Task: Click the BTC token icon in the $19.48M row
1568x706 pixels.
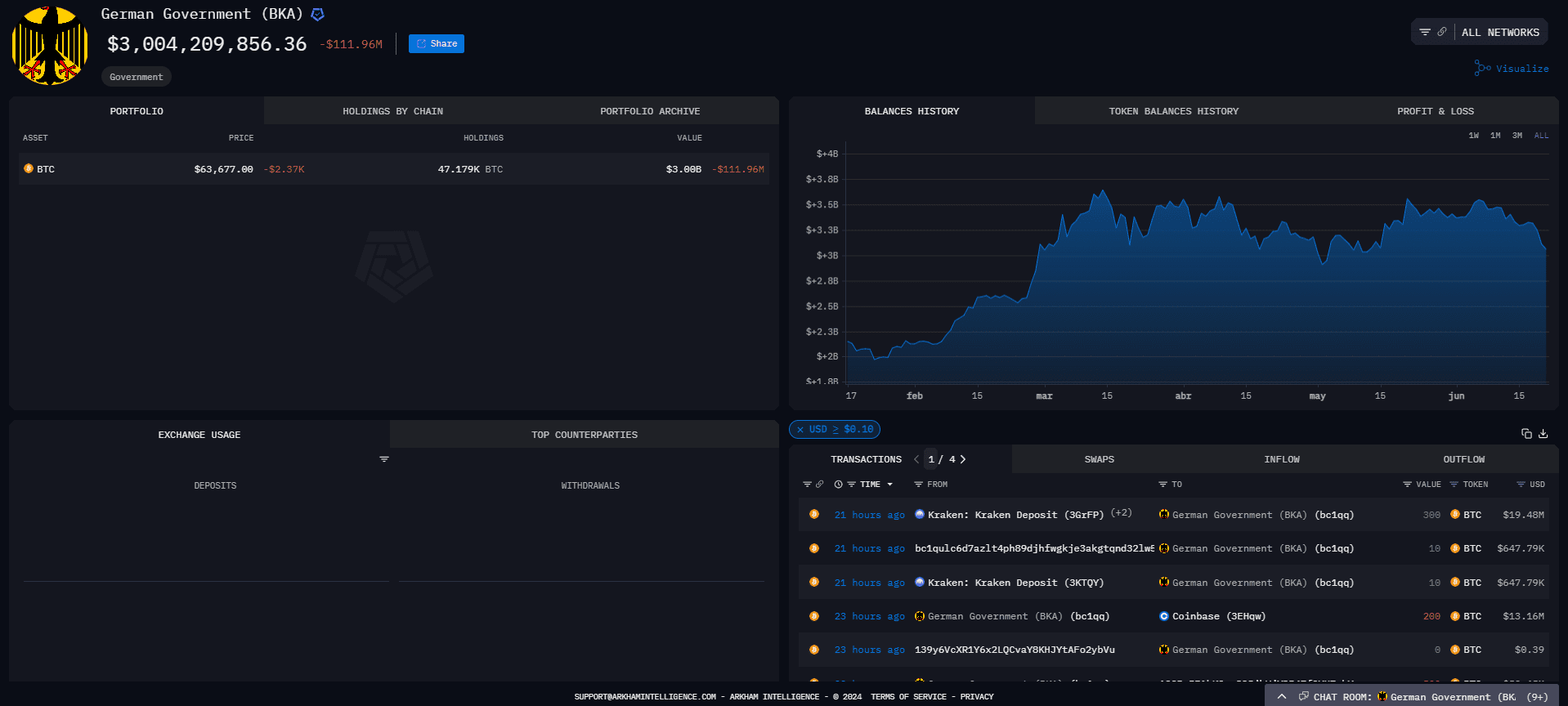Action: pos(1455,514)
